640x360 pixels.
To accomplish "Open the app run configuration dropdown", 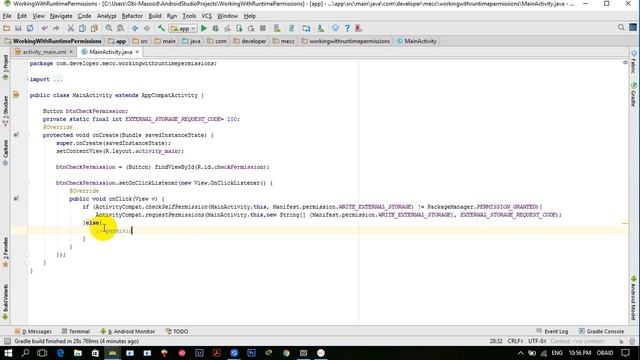I will click(183, 29).
